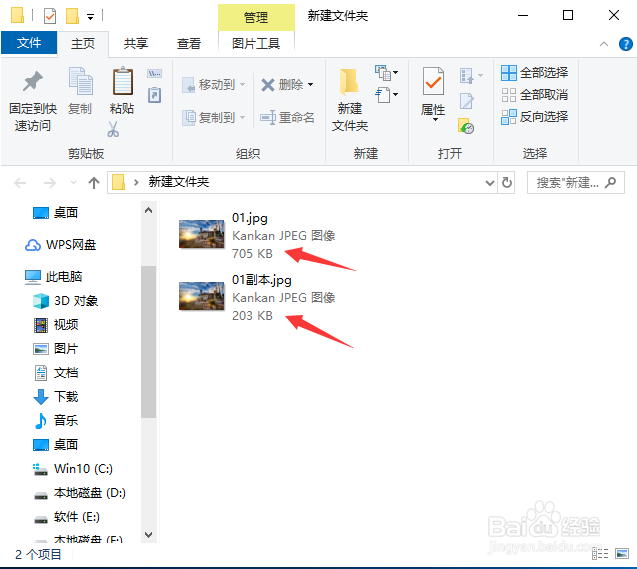Click the Cut scissors icon
The image size is (637, 569).
point(113,129)
